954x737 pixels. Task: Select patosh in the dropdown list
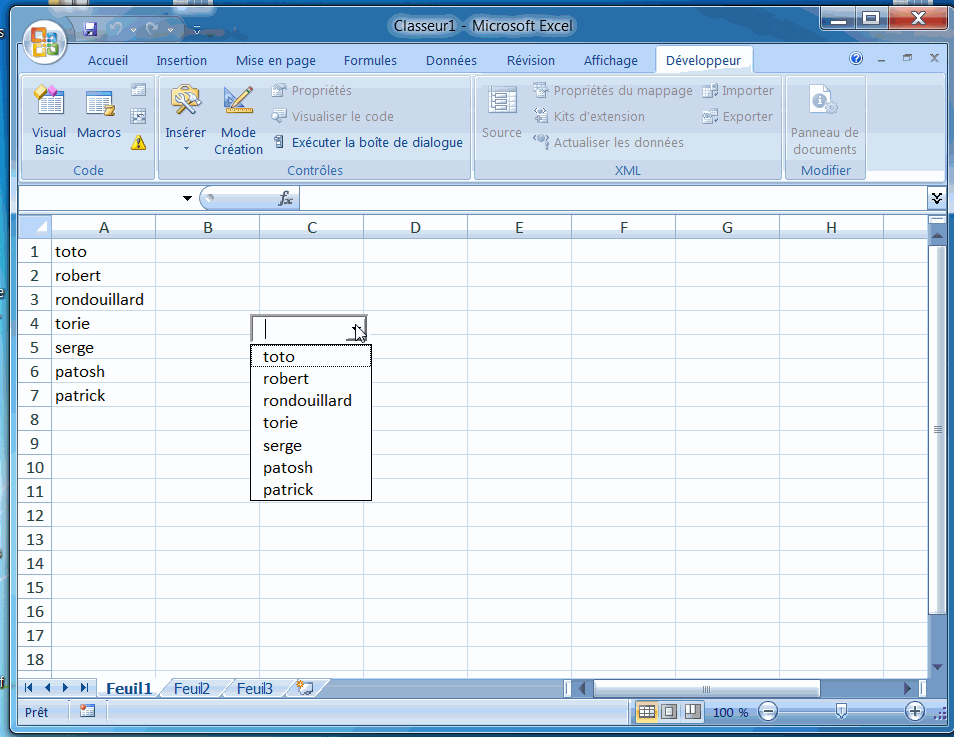(x=311, y=467)
